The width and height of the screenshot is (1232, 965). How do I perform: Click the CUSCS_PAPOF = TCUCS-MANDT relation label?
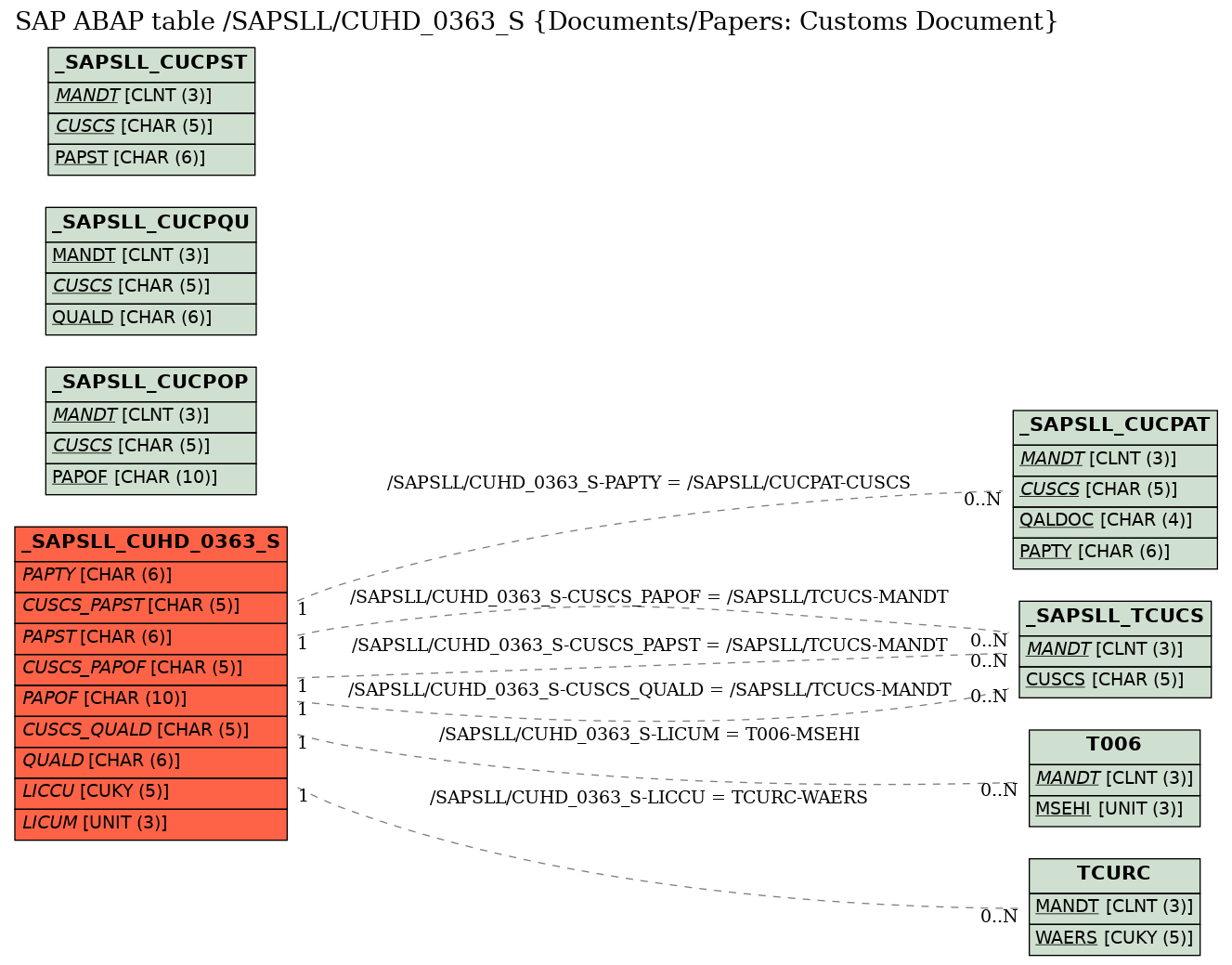click(649, 597)
